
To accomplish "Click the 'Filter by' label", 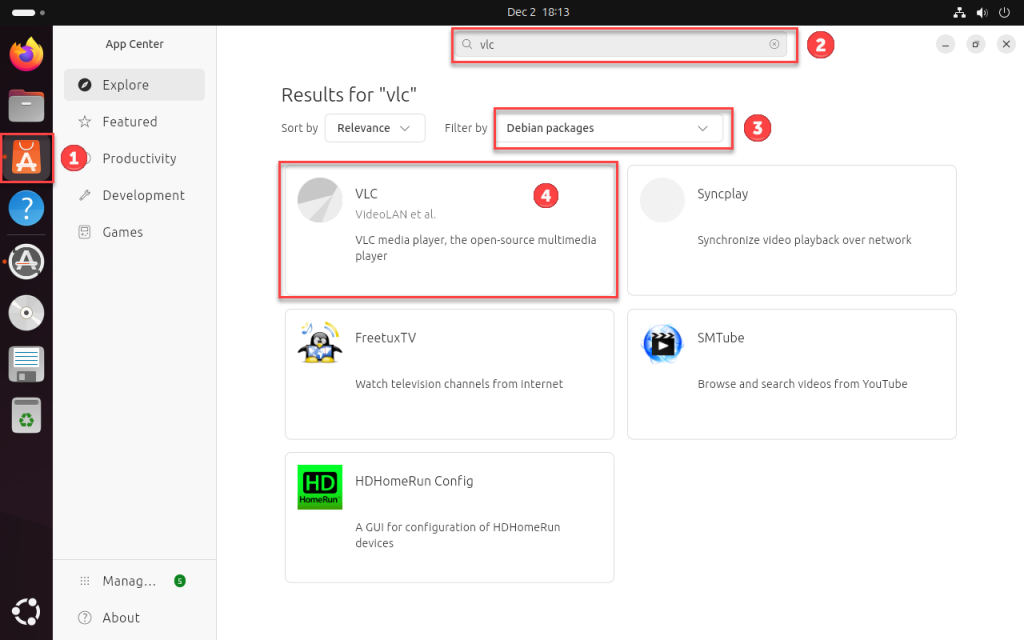I will (x=466, y=128).
